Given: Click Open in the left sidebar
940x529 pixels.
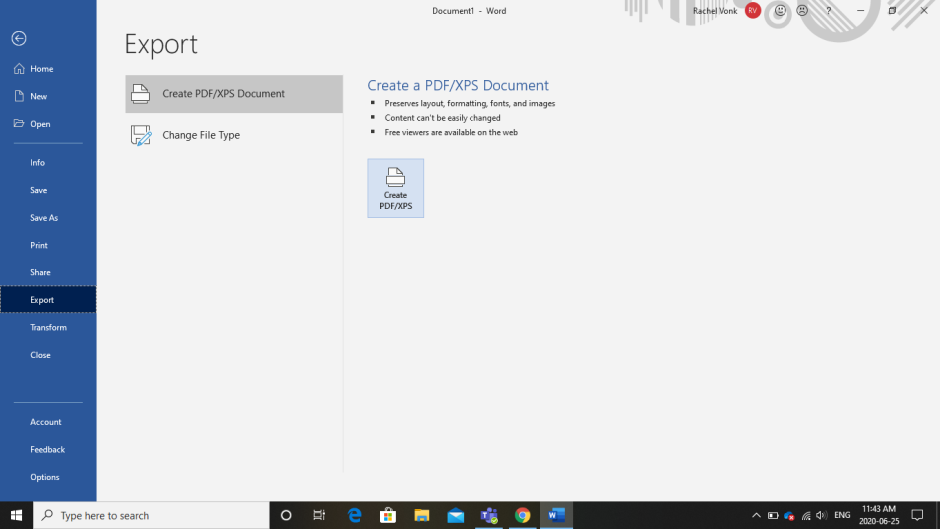Looking at the screenshot, I should coord(40,124).
